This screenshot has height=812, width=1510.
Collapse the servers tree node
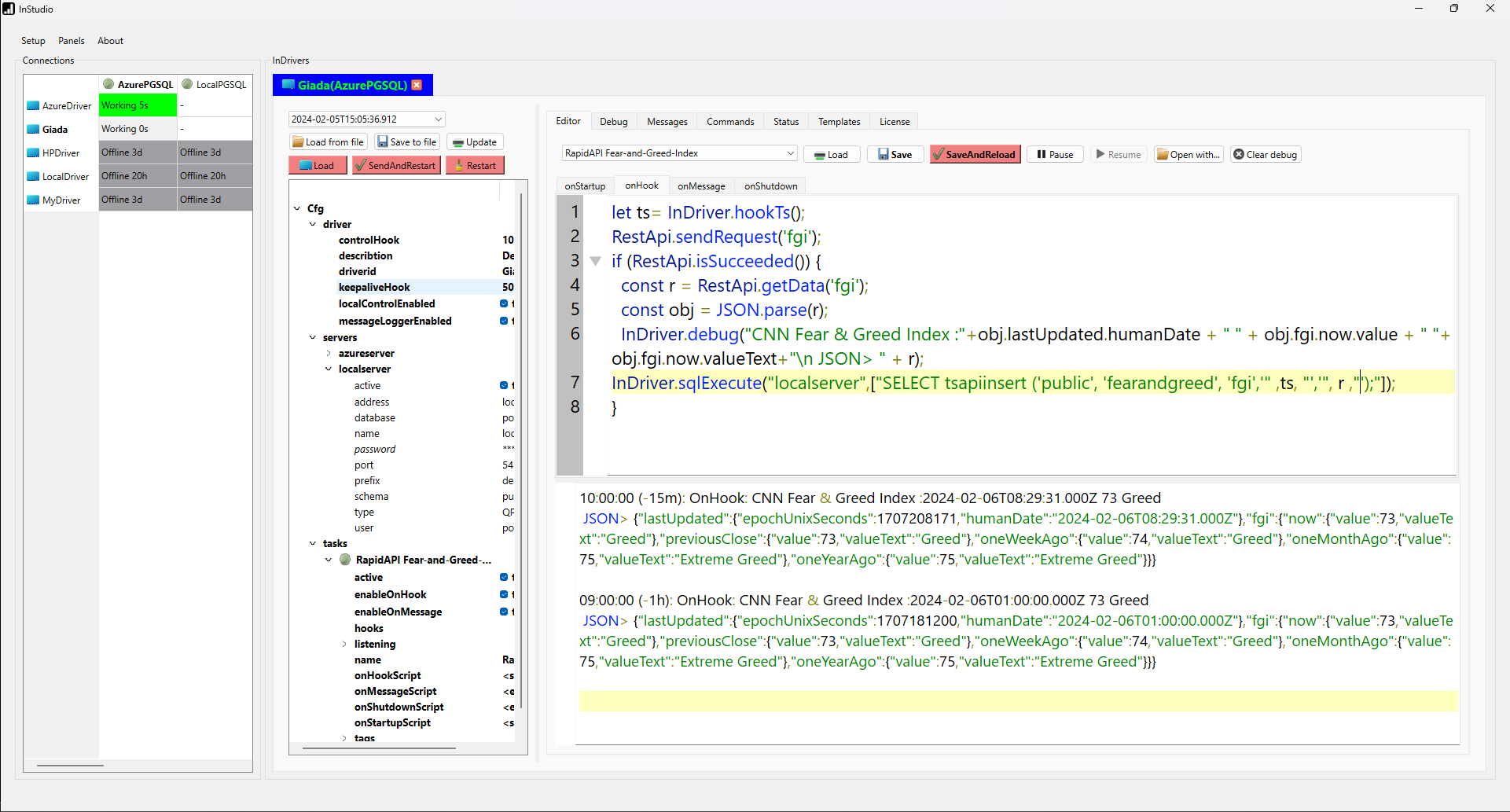point(313,337)
